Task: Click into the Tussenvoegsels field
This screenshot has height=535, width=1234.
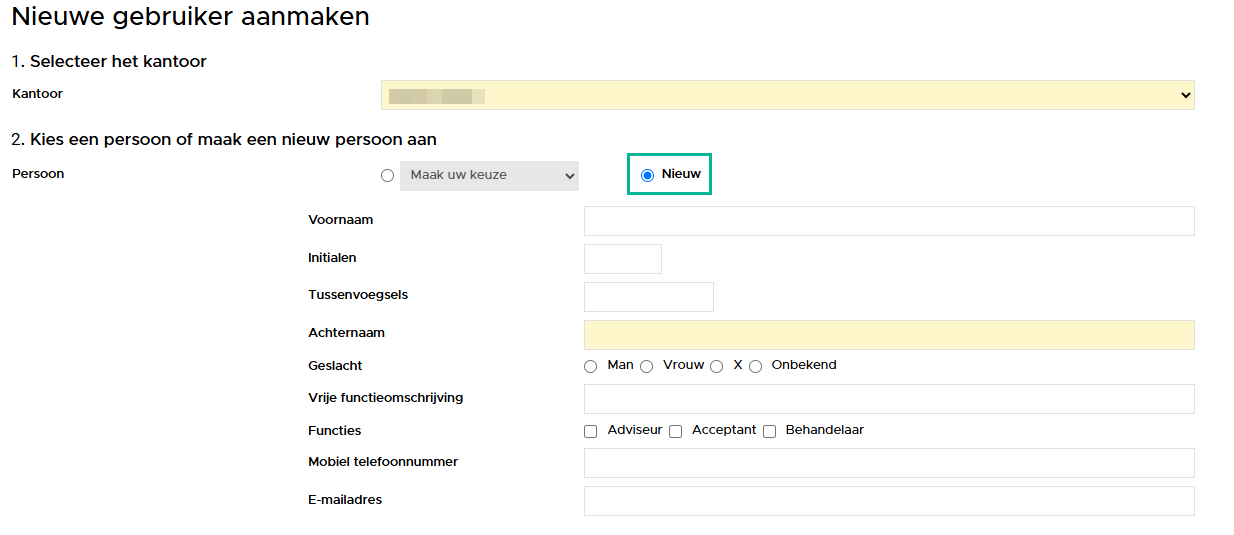Action: click(x=648, y=297)
